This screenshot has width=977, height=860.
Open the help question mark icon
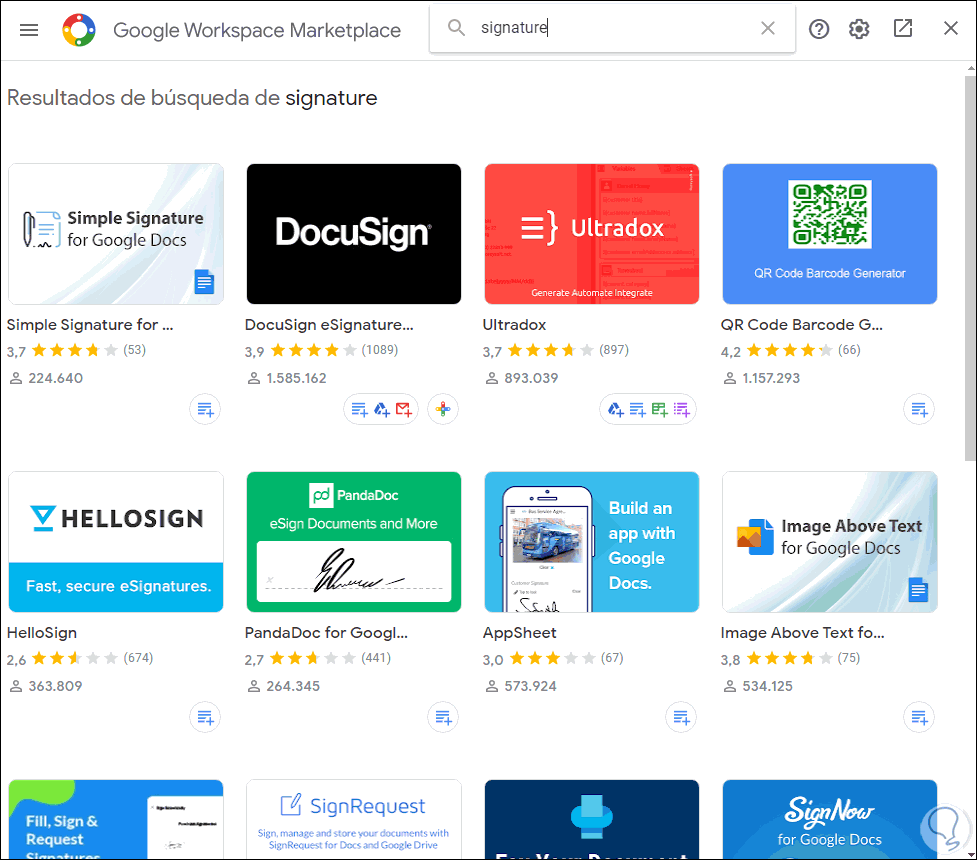coord(819,29)
